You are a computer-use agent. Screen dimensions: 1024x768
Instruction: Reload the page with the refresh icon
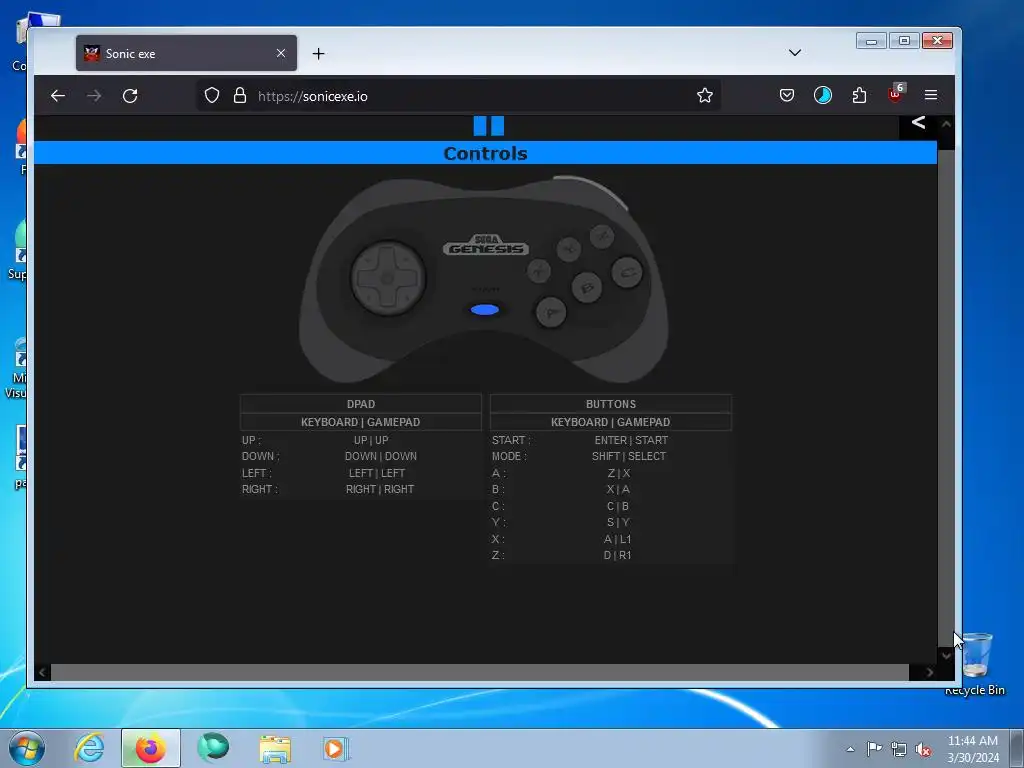130,96
